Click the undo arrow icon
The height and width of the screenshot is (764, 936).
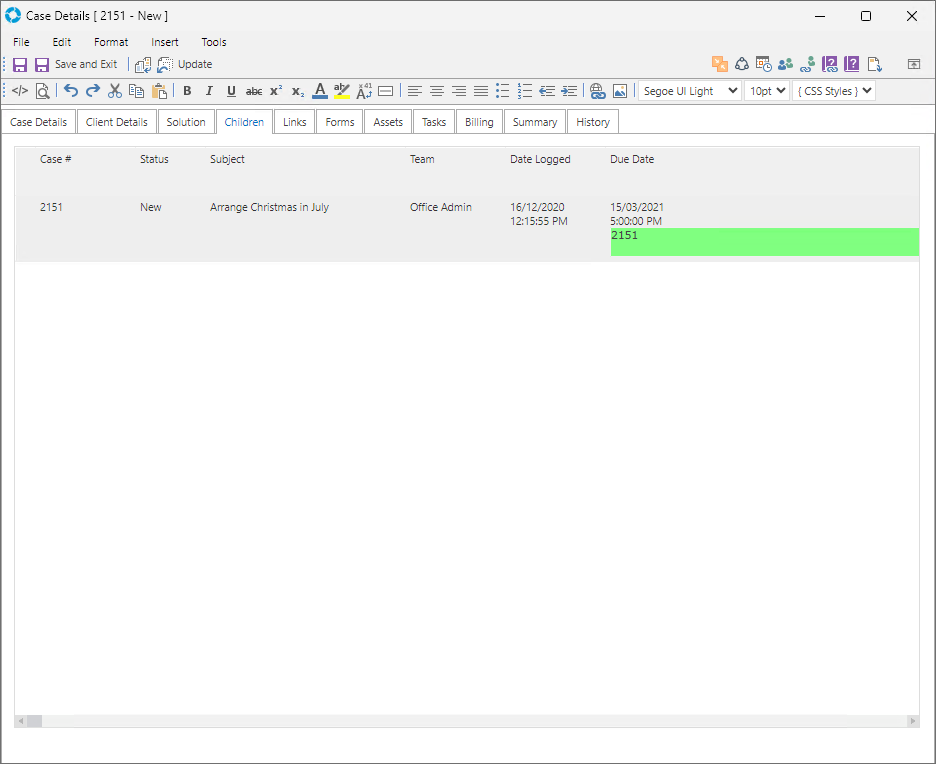[71, 91]
